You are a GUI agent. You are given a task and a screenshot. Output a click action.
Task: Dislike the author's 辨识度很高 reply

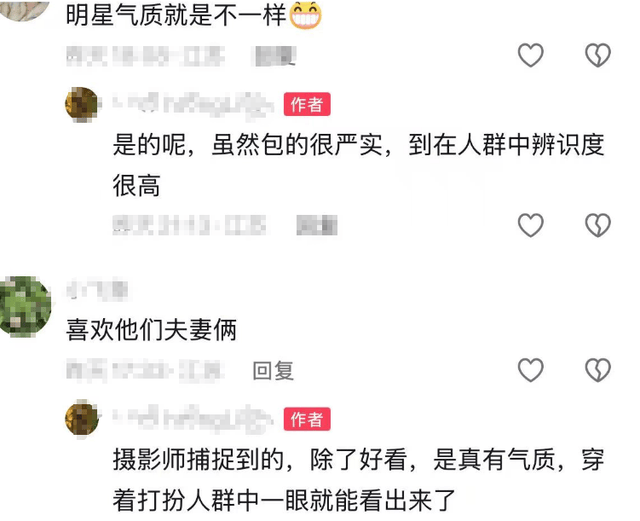pos(598,225)
